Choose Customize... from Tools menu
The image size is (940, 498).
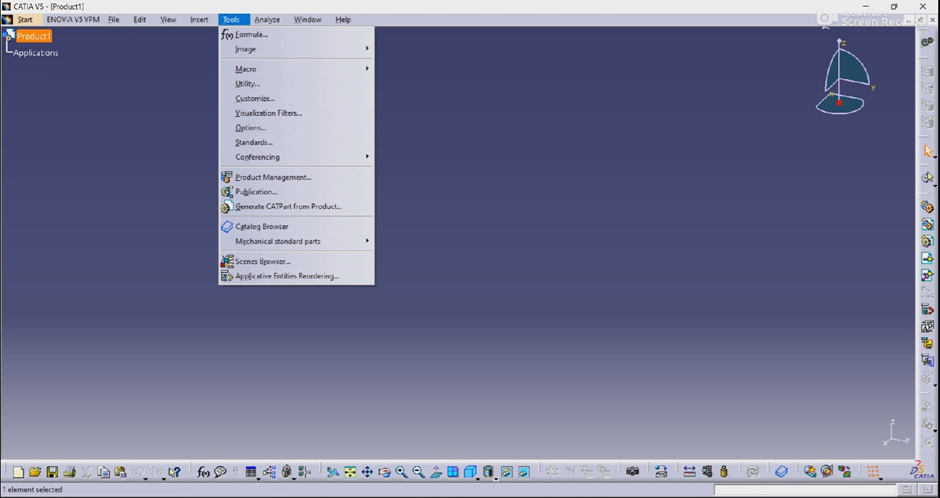click(297, 98)
